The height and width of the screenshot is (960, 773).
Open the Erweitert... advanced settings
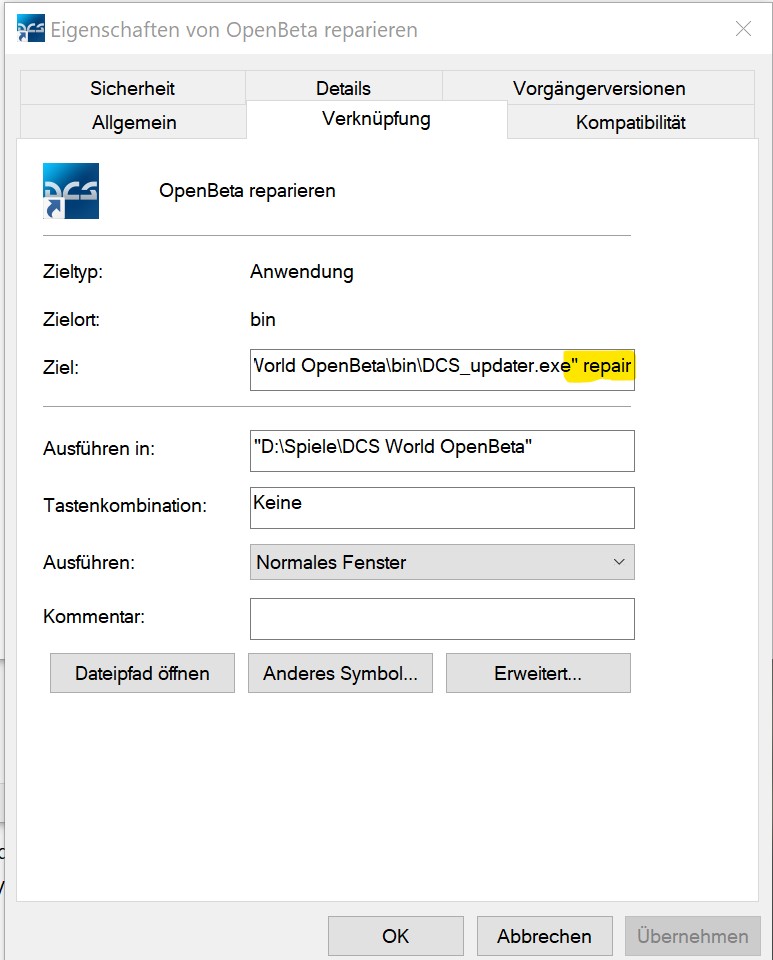(x=538, y=673)
